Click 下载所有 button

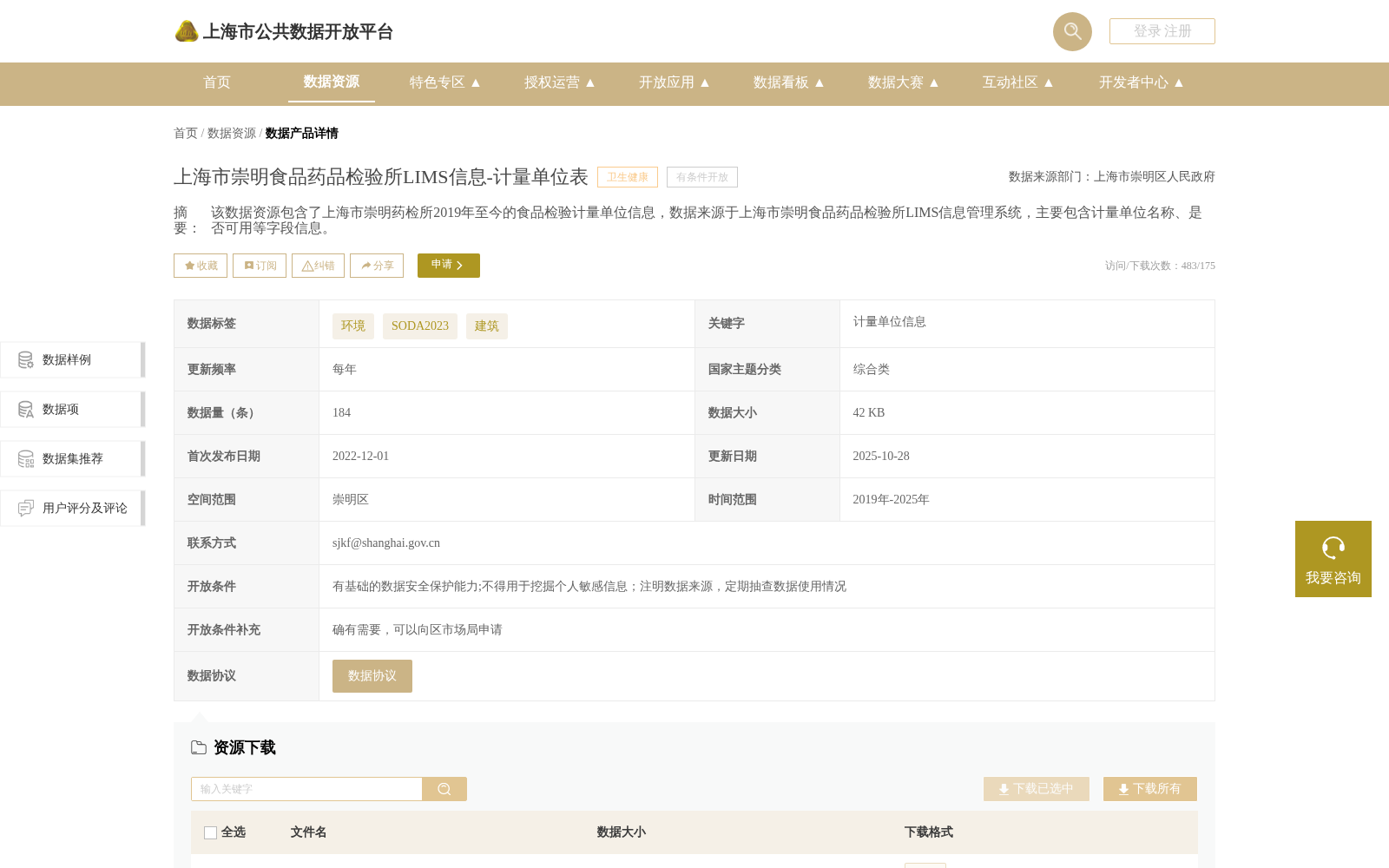(1150, 789)
